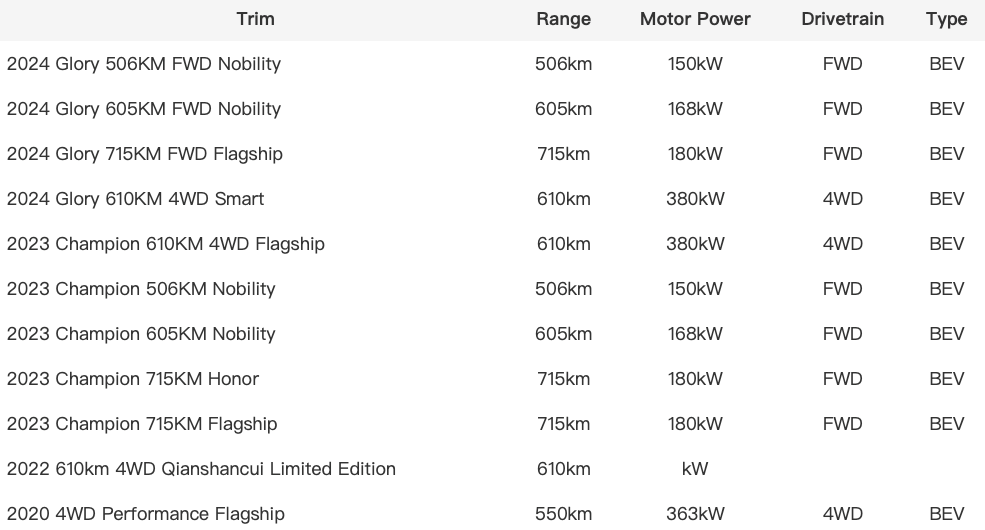Click the Type column header
The height and width of the screenshot is (530, 985).
point(946,19)
